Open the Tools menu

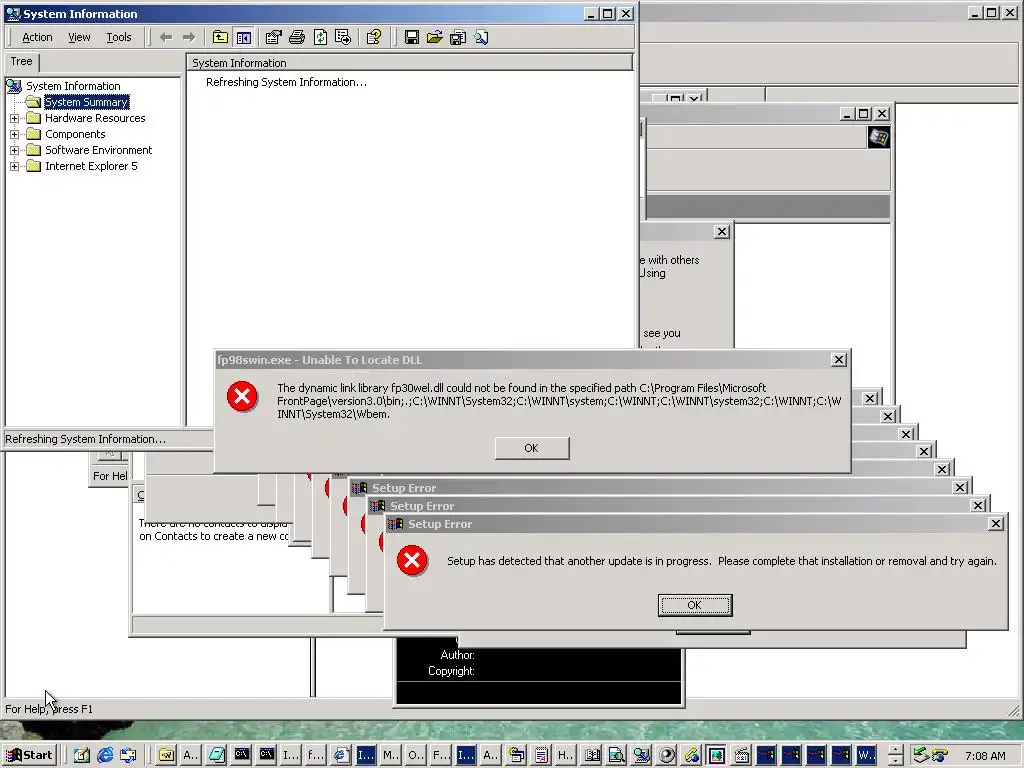(x=119, y=37)
